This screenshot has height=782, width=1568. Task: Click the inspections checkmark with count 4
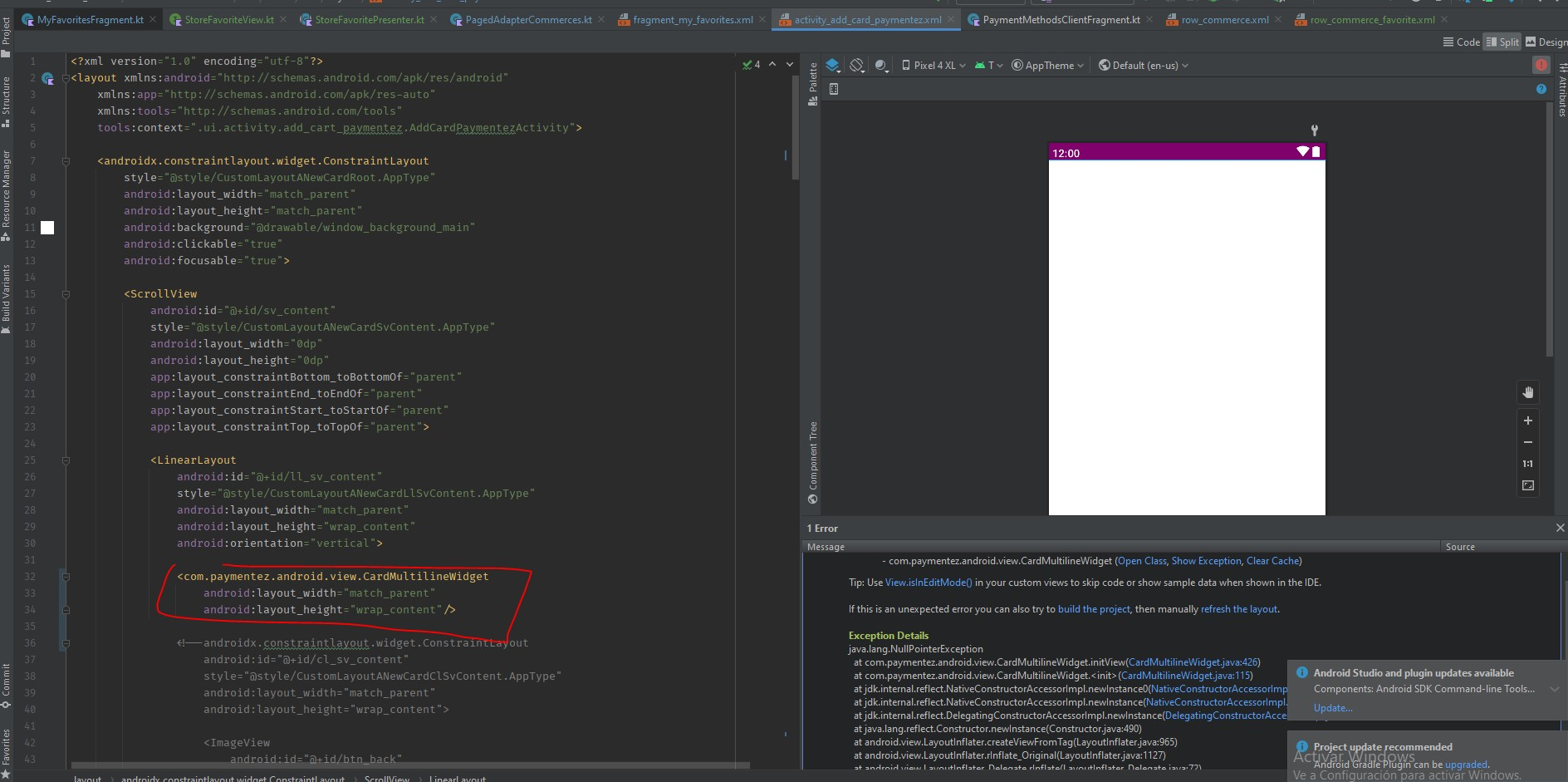click(752, 65)
